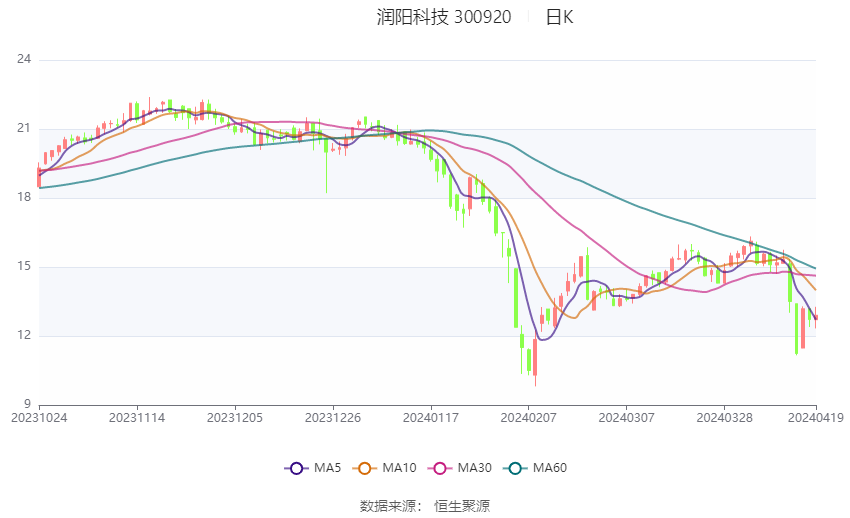Viewport: 850px width, 518px height.
Task: Click the pink MA30 legend circle icon
Action: (x=440, y=469)
